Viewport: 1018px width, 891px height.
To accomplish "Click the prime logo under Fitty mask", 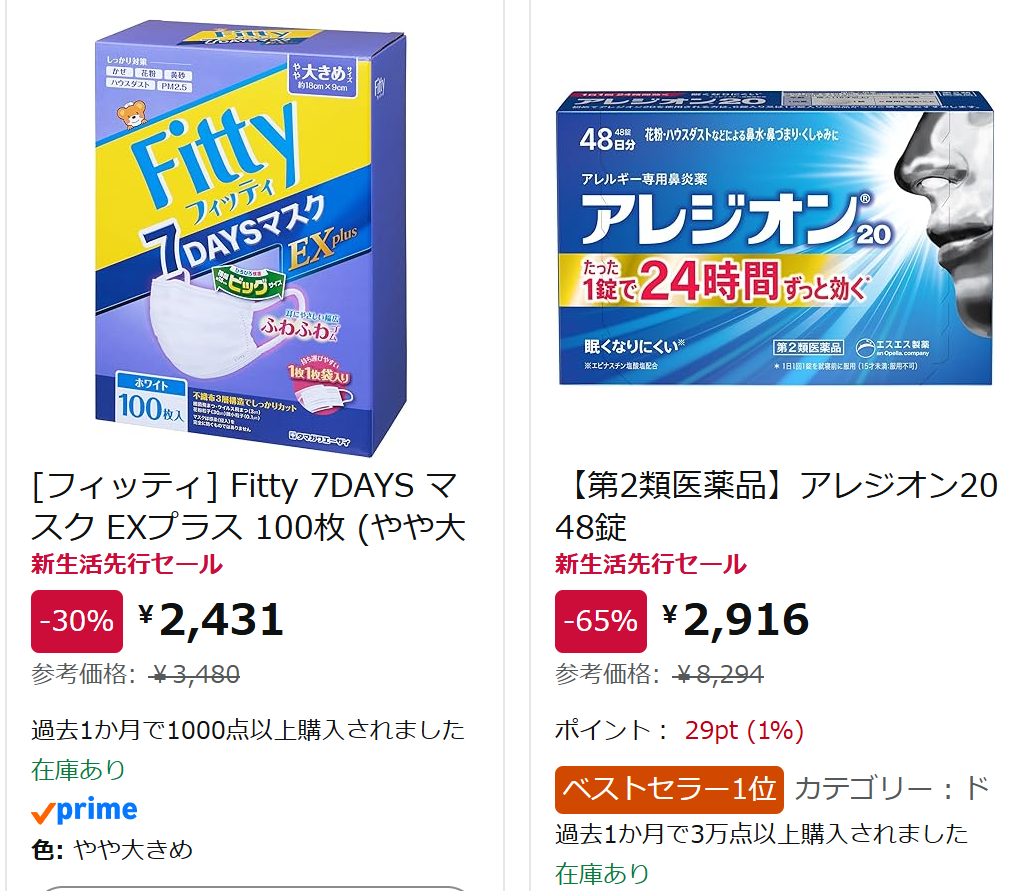I will [x=85, y=810].
